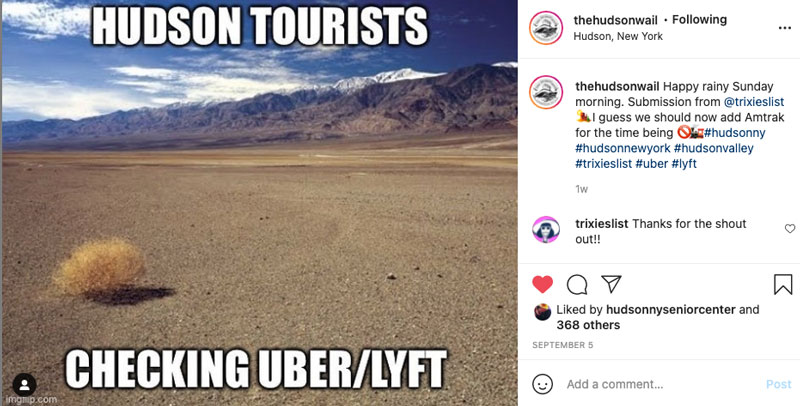Save post with bookmark icon

click(783, 285)
